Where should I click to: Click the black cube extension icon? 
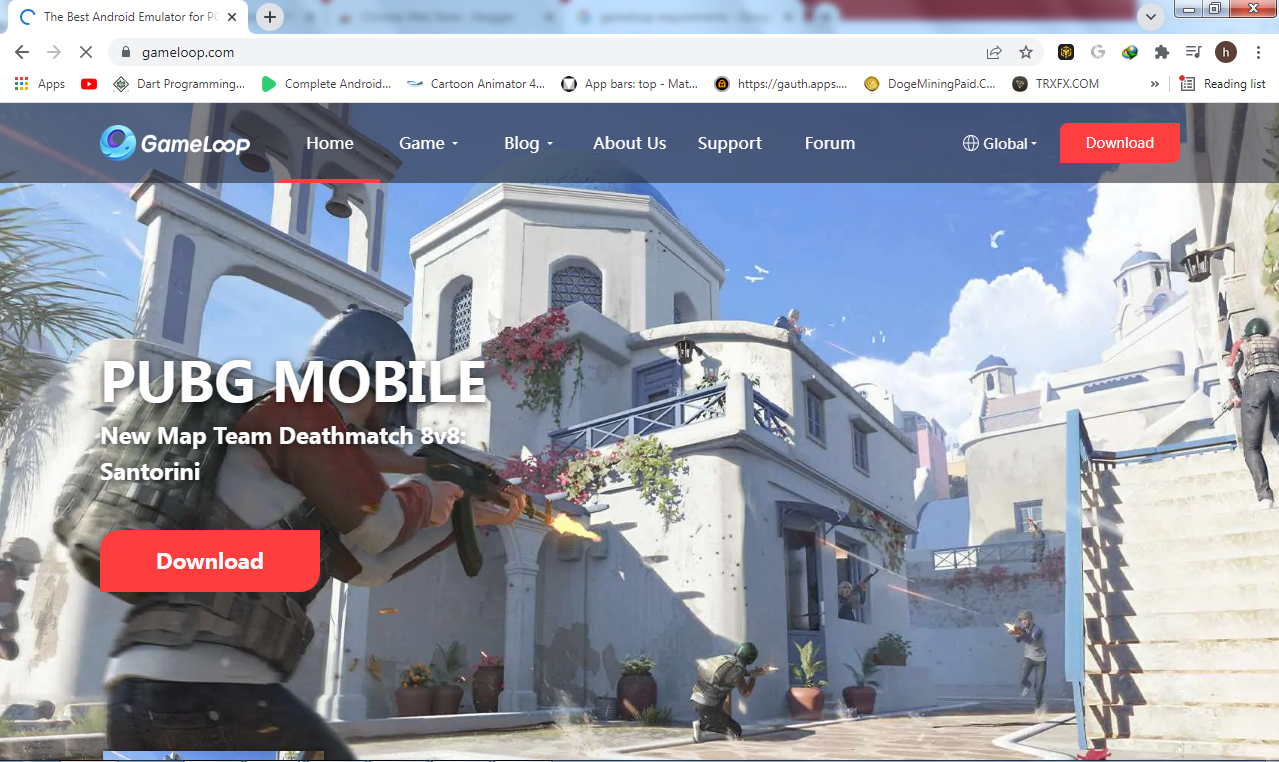(1066, 52)
